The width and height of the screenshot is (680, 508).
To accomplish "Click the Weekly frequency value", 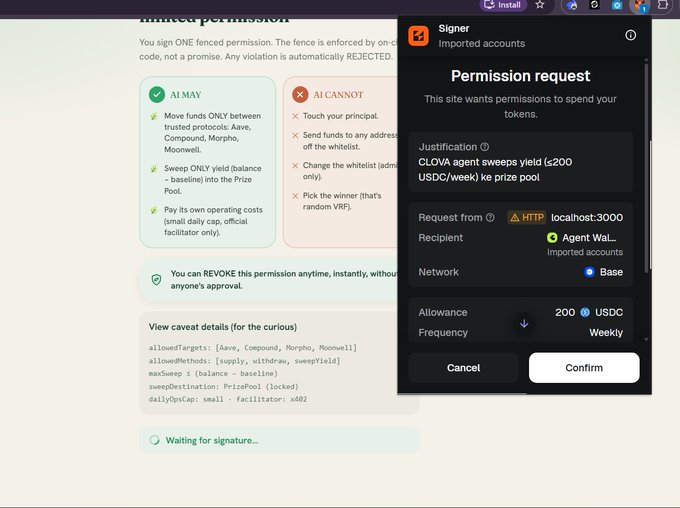I will coord(606,333).
